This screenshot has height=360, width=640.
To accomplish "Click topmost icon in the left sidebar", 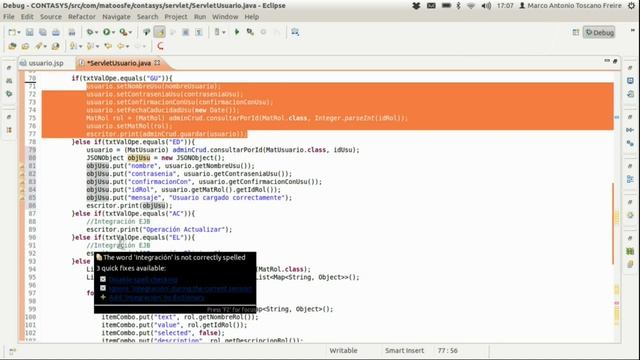I will point(9,68).
